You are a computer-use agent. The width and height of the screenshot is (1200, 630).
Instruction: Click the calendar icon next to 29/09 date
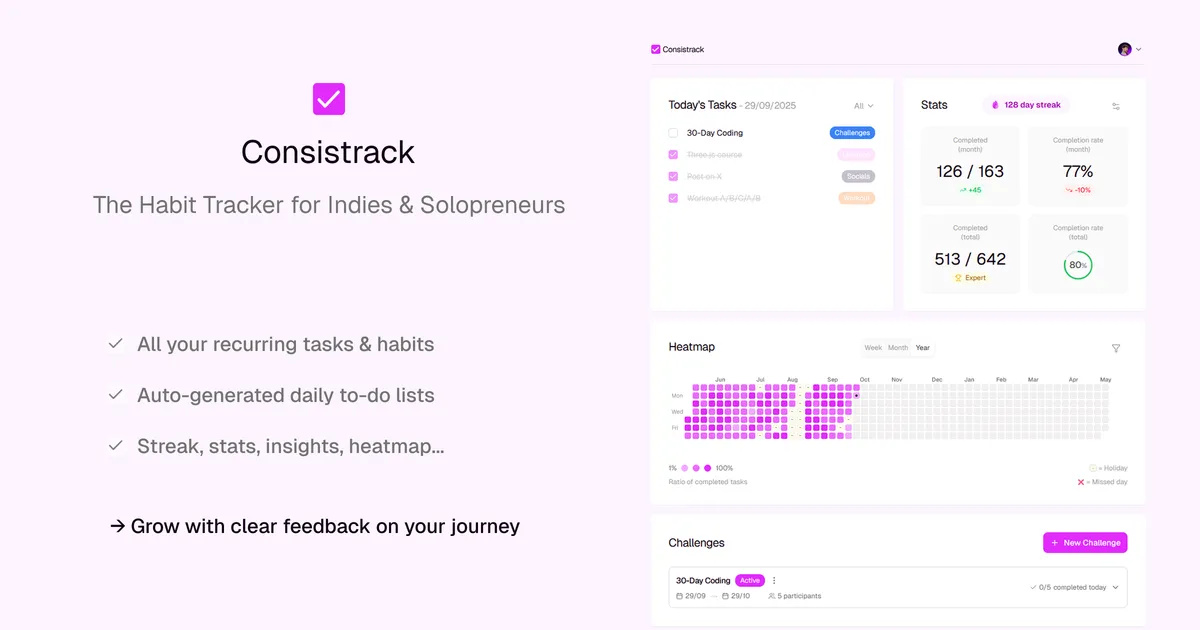[x=679, y=595]
